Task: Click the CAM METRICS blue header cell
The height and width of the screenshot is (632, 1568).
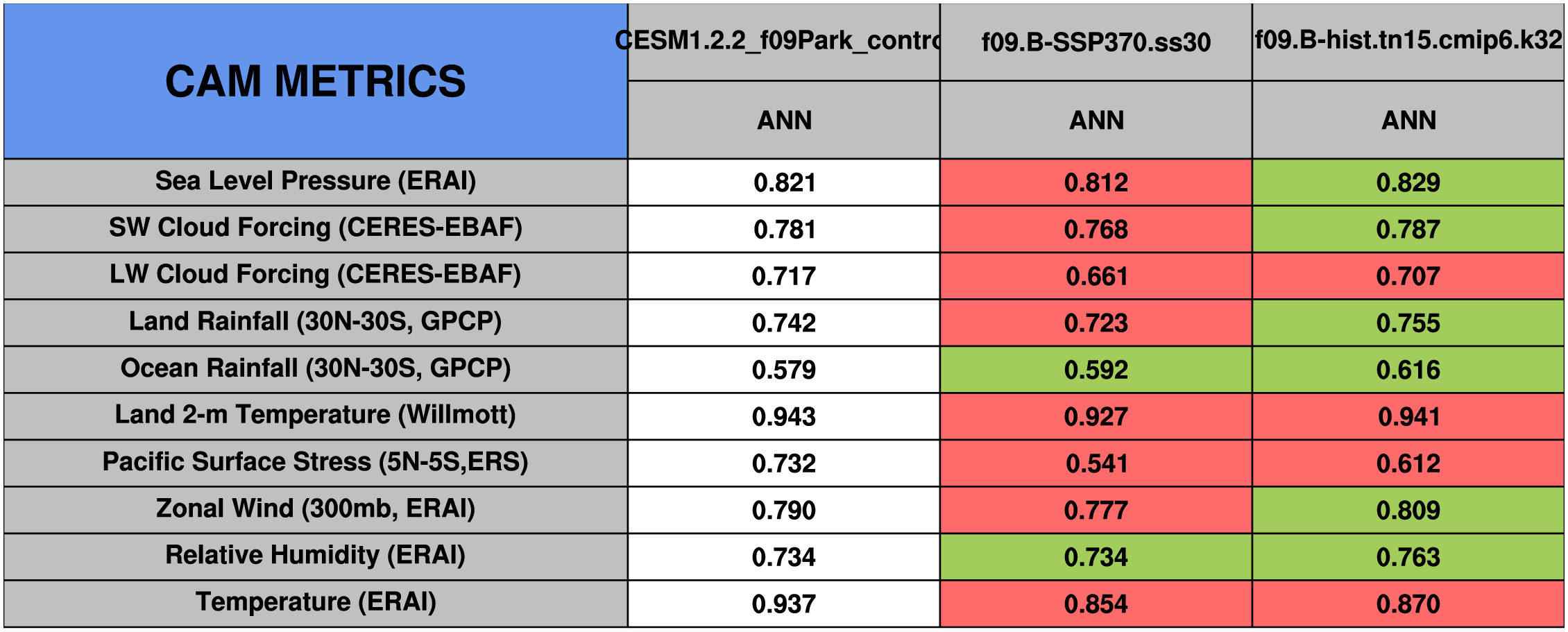Action: [316, 81]
